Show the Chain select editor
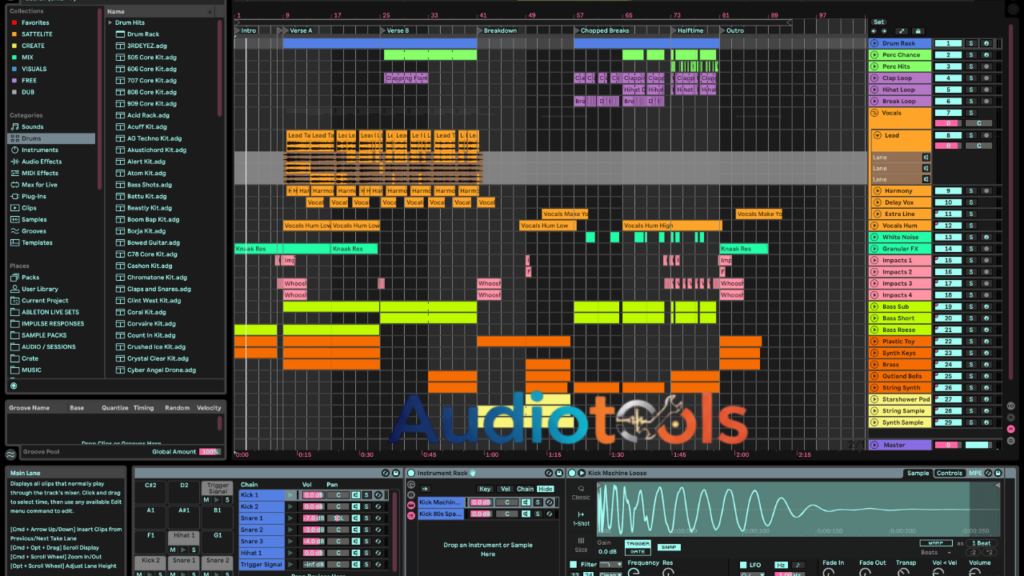This screenshot has width=1024, height=576. [525, 488]
